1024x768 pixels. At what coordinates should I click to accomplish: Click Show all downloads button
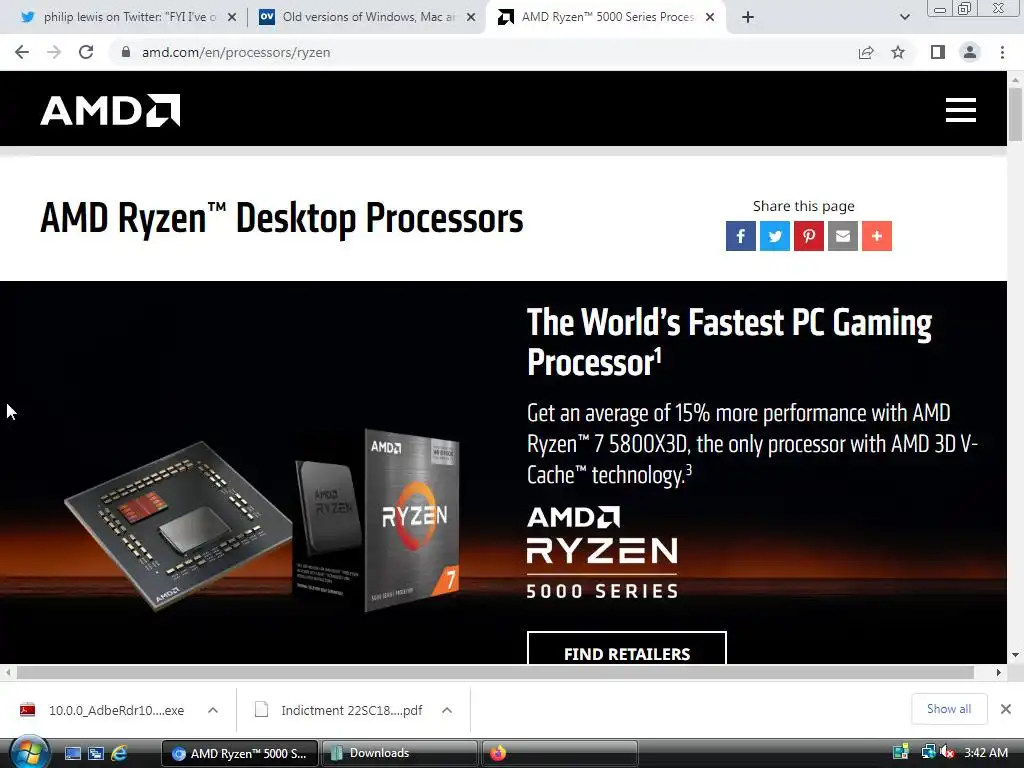[x=949, y=709]
